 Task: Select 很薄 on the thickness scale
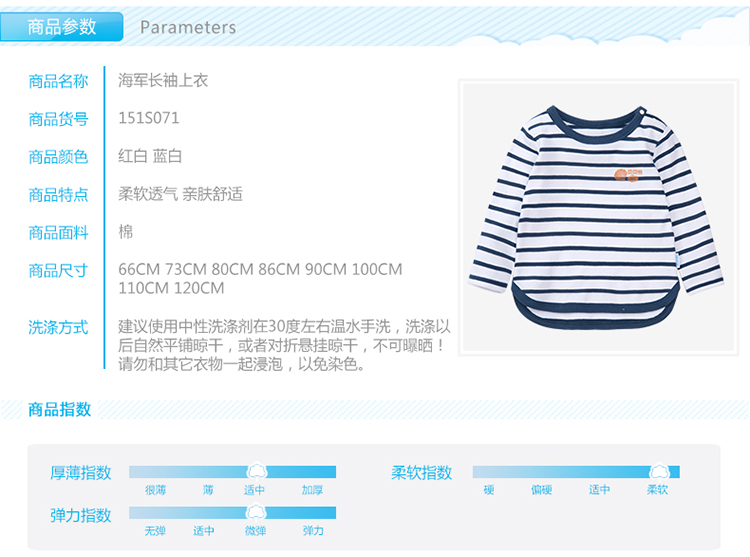[x=155, y=490]
